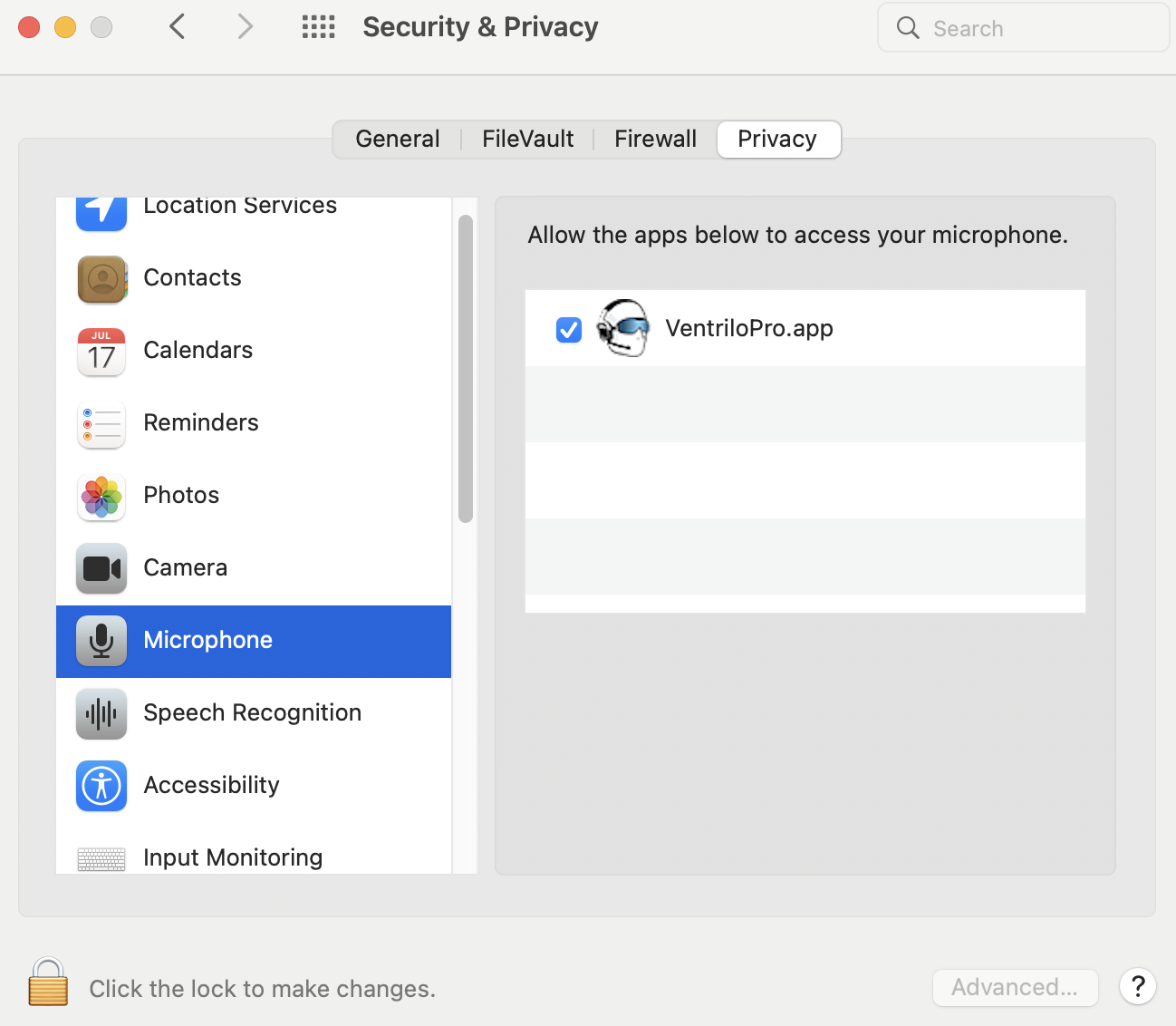The width and height of the screenshot is (1176, 1026).
Task: Show all preferences grid icon
Action: click(319, 27)
